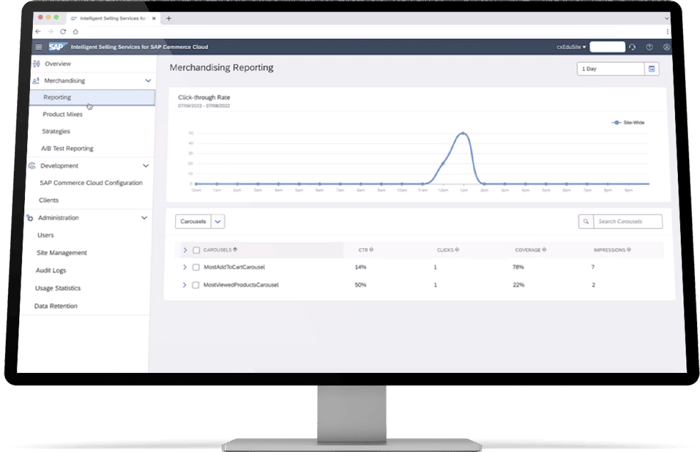Open a new browser tab with plus
Viewport: 700px width, 452px height.
[169, 18]
